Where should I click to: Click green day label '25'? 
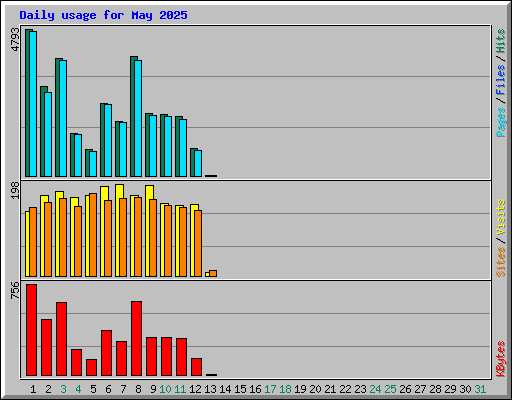click(x=390, y=389)
